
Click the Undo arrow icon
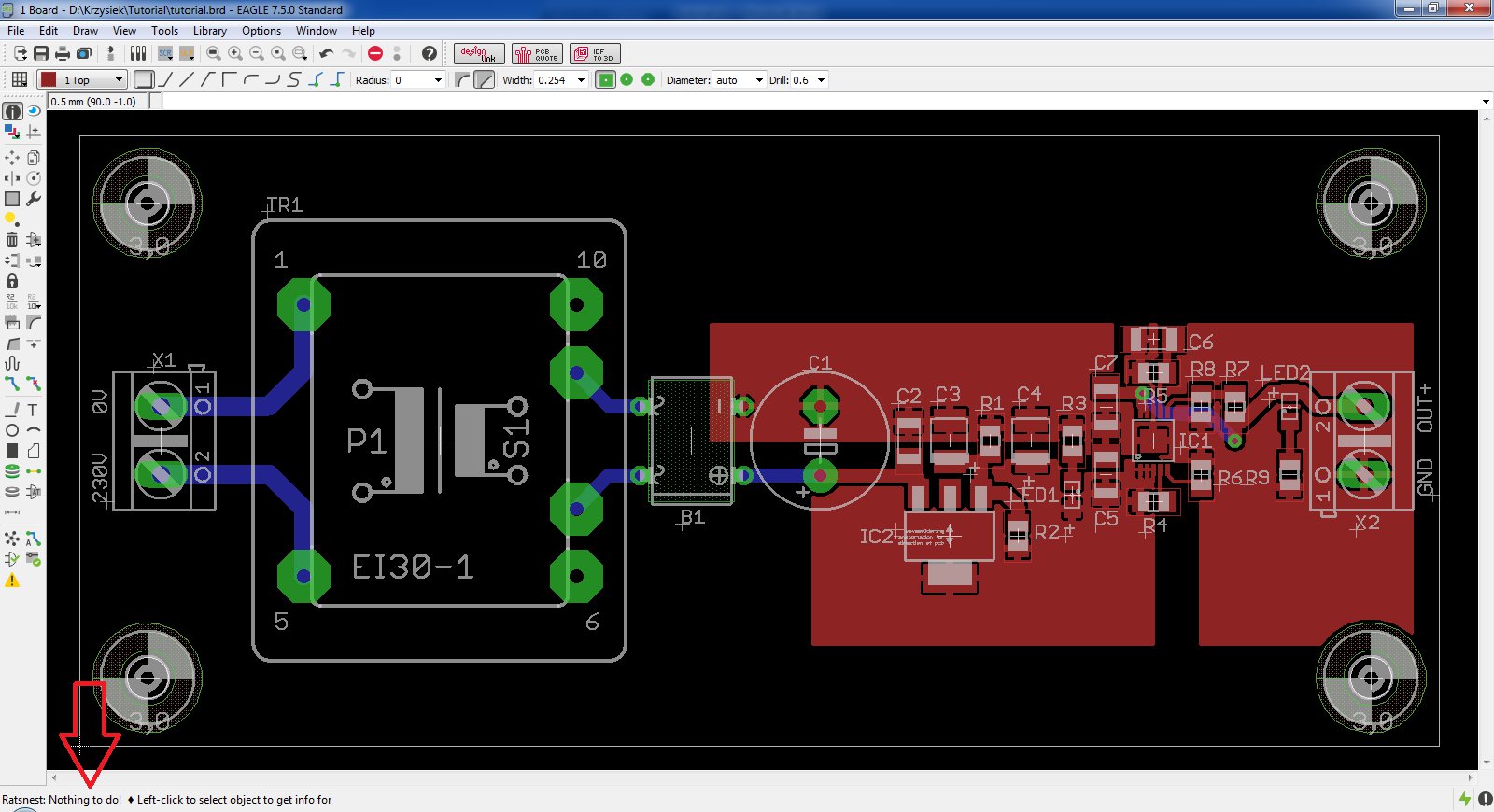(327, 54)
